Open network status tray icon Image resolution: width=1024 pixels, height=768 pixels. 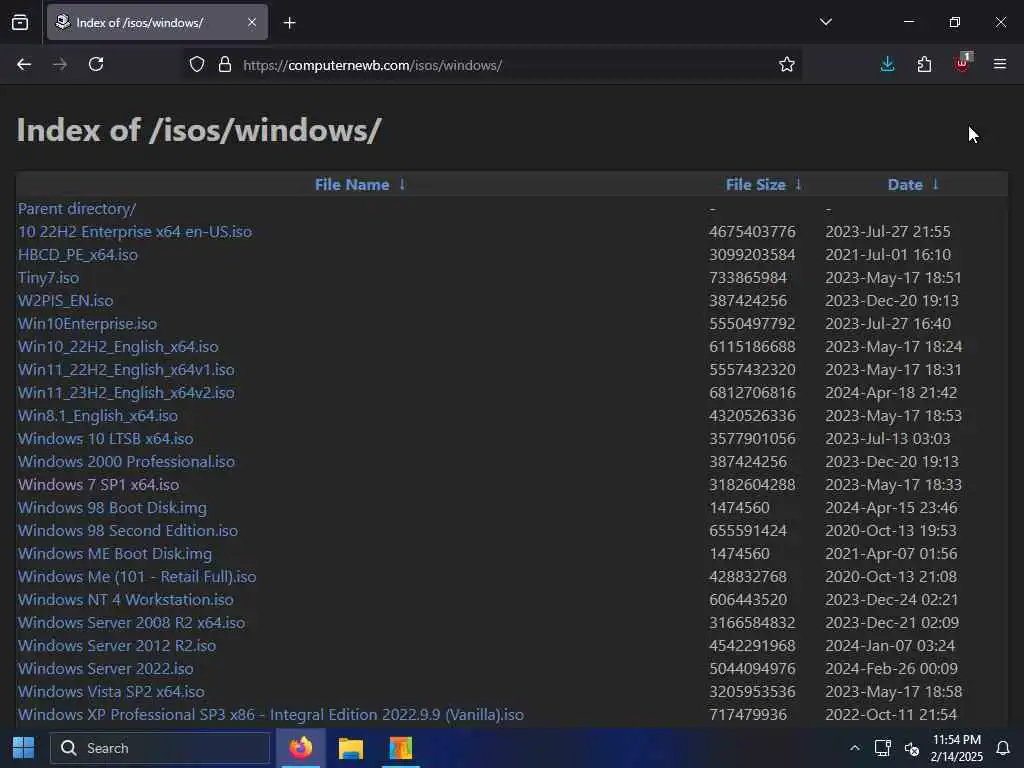(x=882, y=748)
